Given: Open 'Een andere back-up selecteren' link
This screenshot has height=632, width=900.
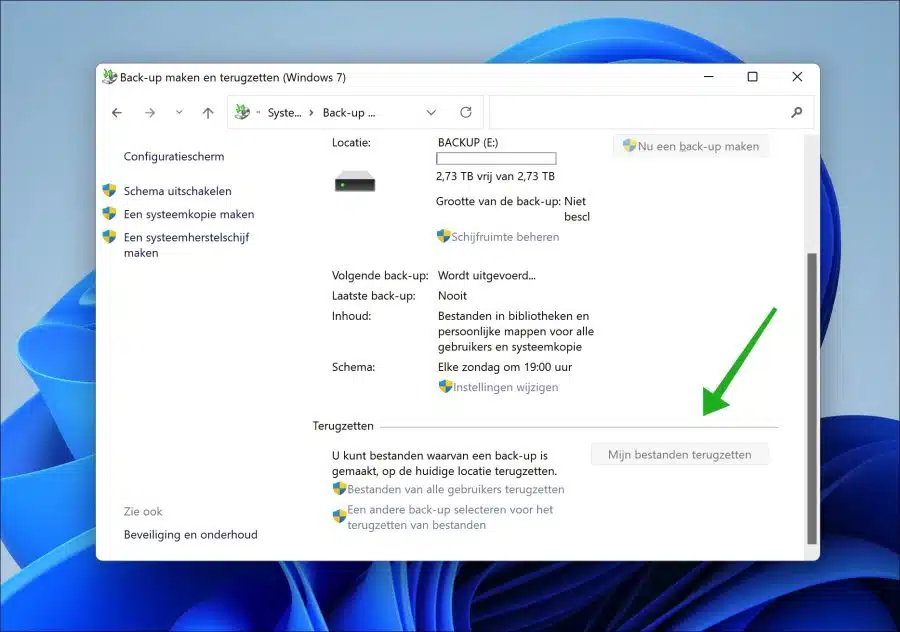Looking at the screenshot, I should point(450,517).
